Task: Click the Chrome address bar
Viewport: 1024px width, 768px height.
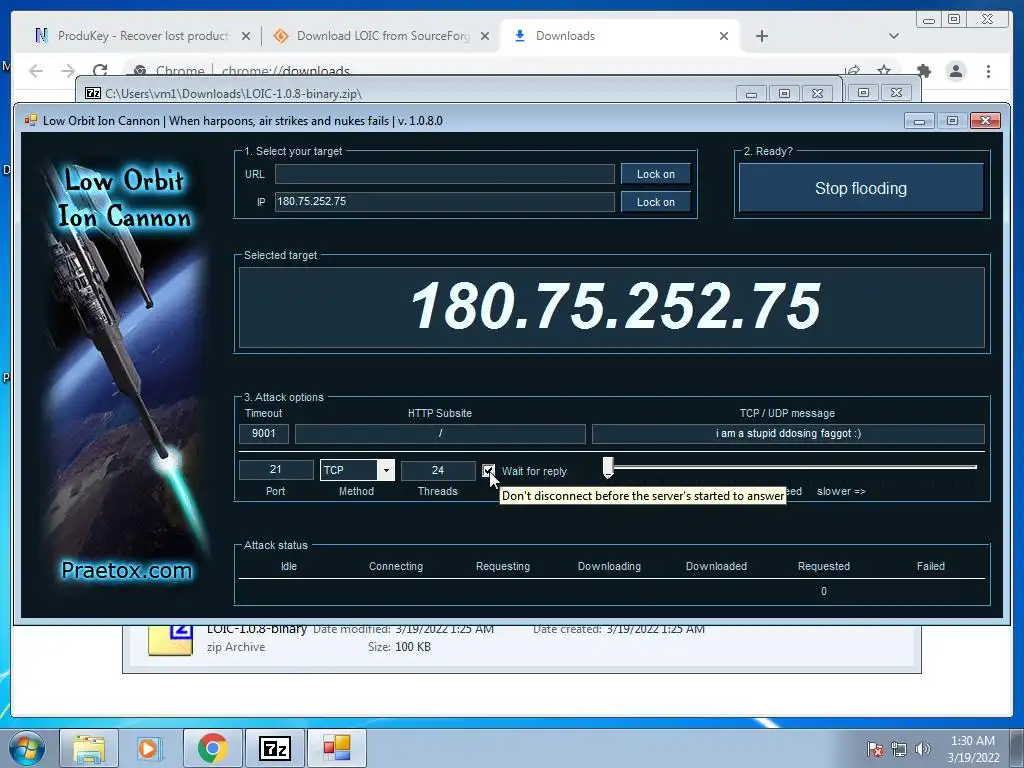Action: [x=483, y=71]
